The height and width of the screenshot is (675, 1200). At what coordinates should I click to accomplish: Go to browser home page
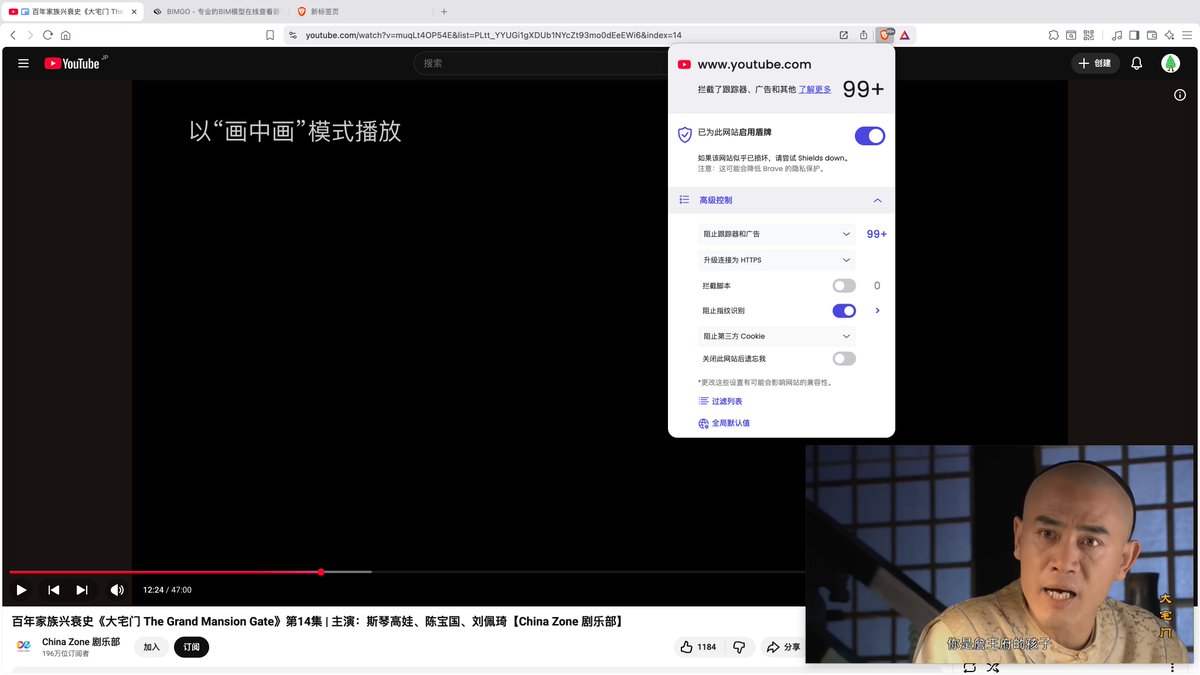click(66, 35)
